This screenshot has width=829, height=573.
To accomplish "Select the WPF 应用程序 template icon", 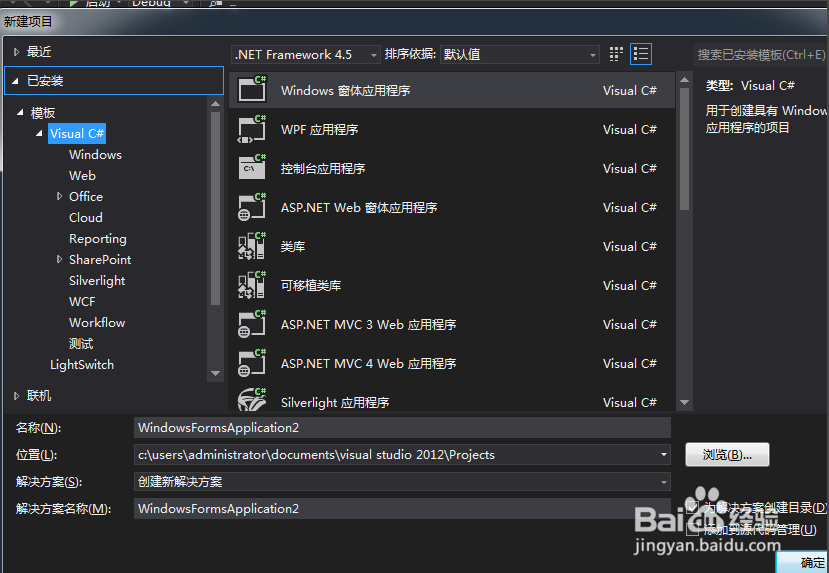I will click(252, 128).
